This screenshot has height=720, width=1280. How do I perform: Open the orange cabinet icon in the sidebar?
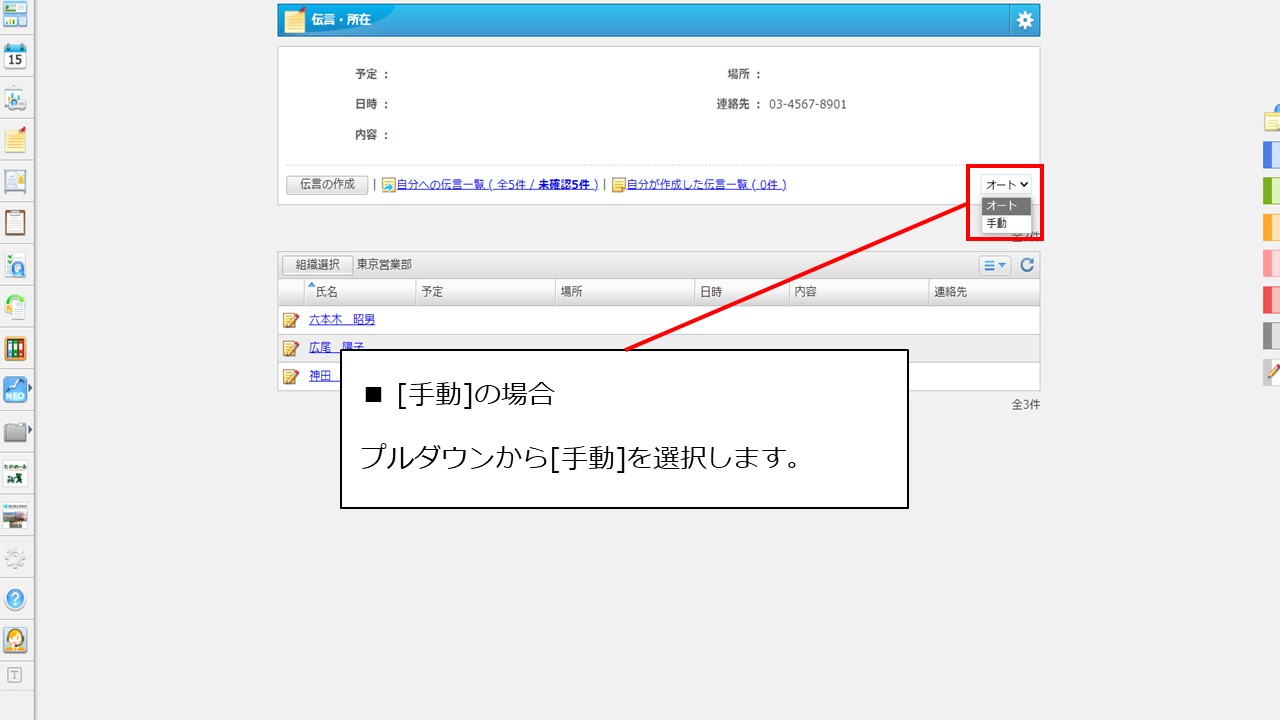(x=15, y=349)
